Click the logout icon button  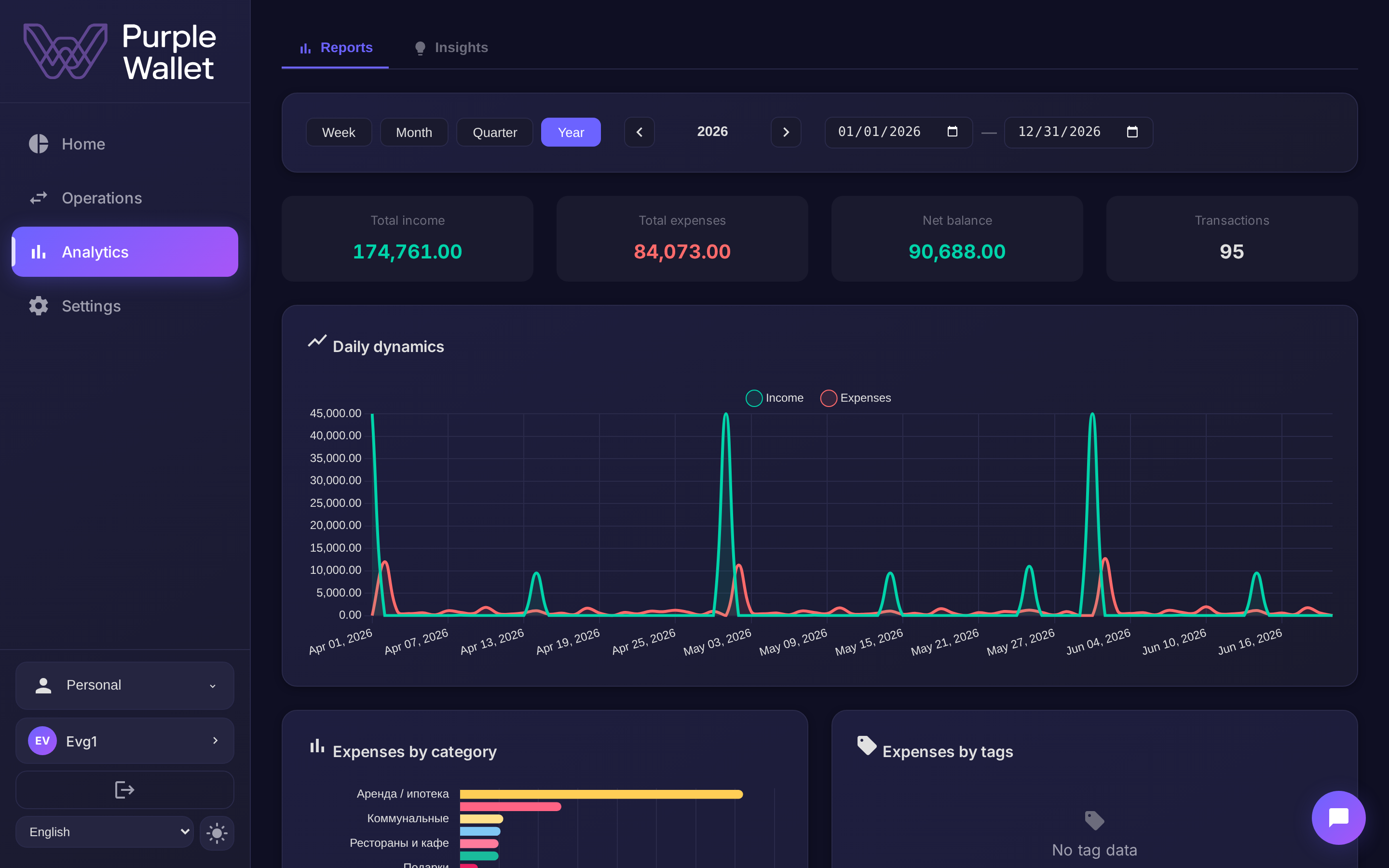coord(124,790)
